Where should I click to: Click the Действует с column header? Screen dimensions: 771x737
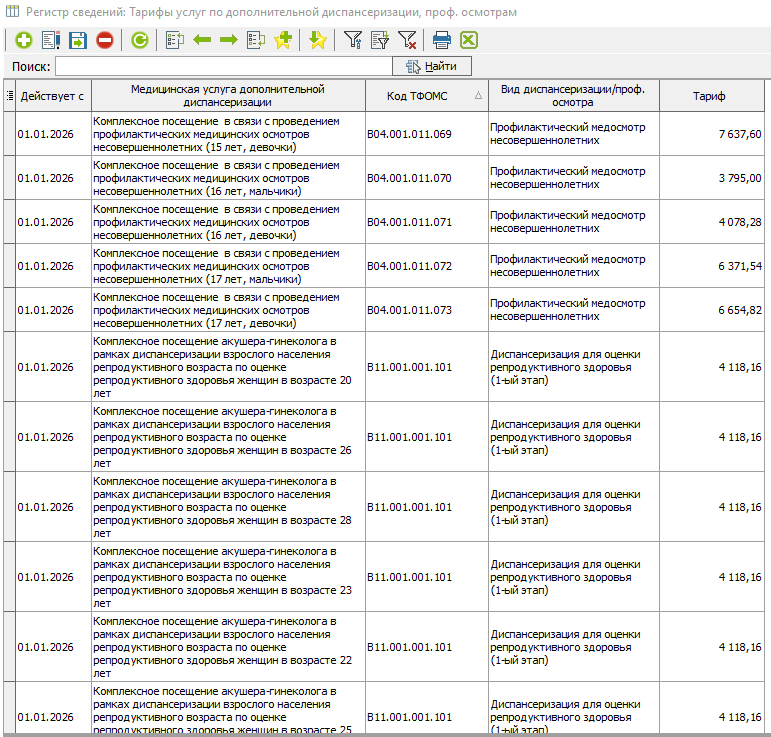[x=52, y=96]
